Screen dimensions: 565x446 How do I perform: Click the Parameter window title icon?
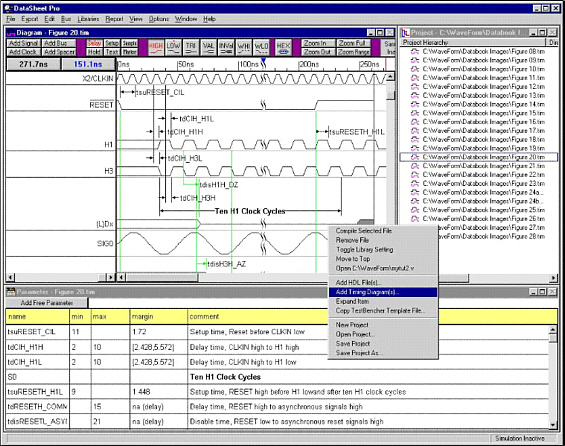(x=11, y=292)
